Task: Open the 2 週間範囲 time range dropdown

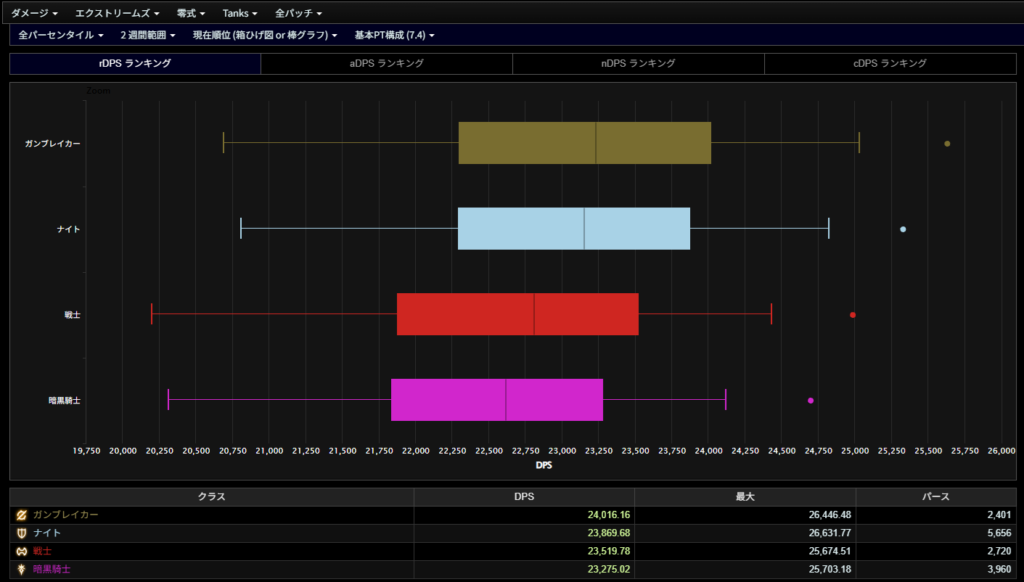Action: (x=148, y=35)
